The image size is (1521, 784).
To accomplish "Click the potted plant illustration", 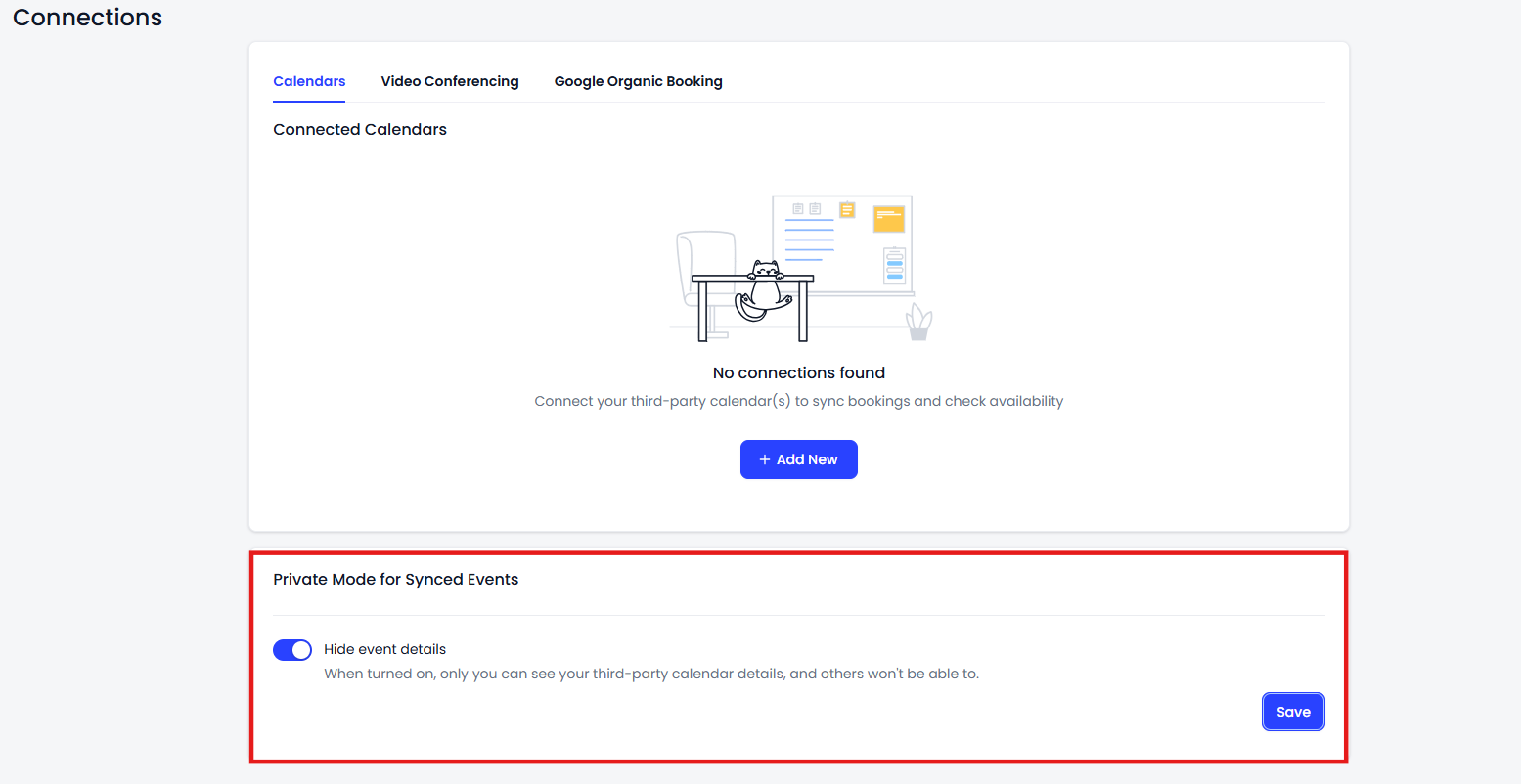I will point(918,323).
